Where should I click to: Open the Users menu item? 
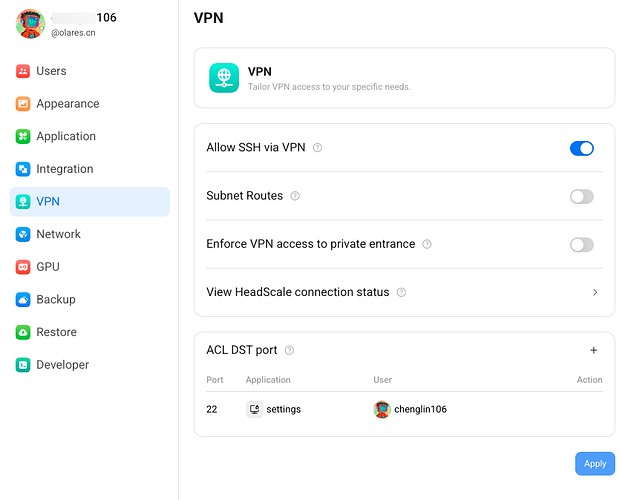point(90,71)
